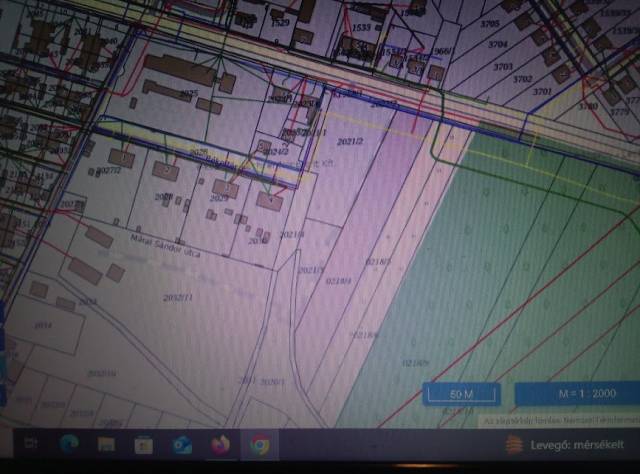This screenshot has width=640, height=474.
Task: Open the Outlook taskbar icon
Action: [182, 444]
